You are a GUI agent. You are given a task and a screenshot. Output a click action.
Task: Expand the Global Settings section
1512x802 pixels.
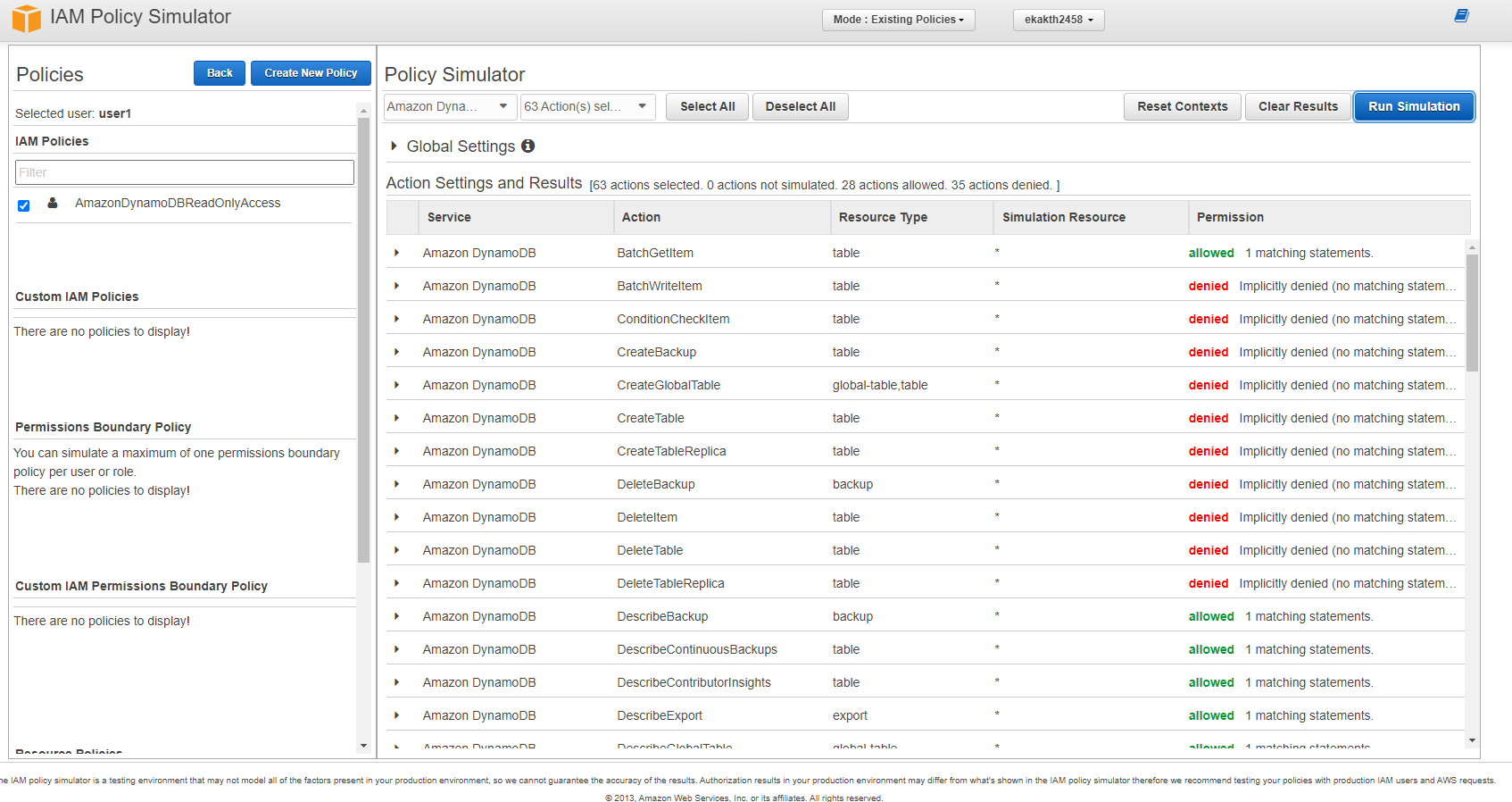tap(394, 146)
